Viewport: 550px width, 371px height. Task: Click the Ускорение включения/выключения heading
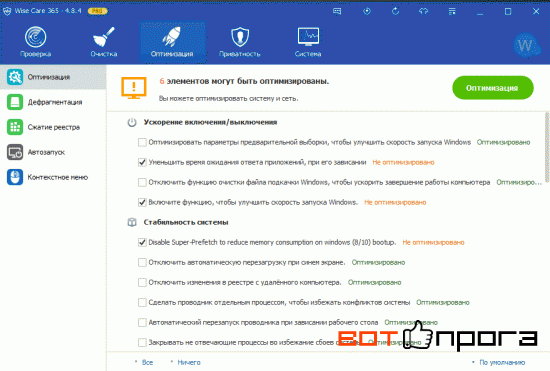point(210,122)
